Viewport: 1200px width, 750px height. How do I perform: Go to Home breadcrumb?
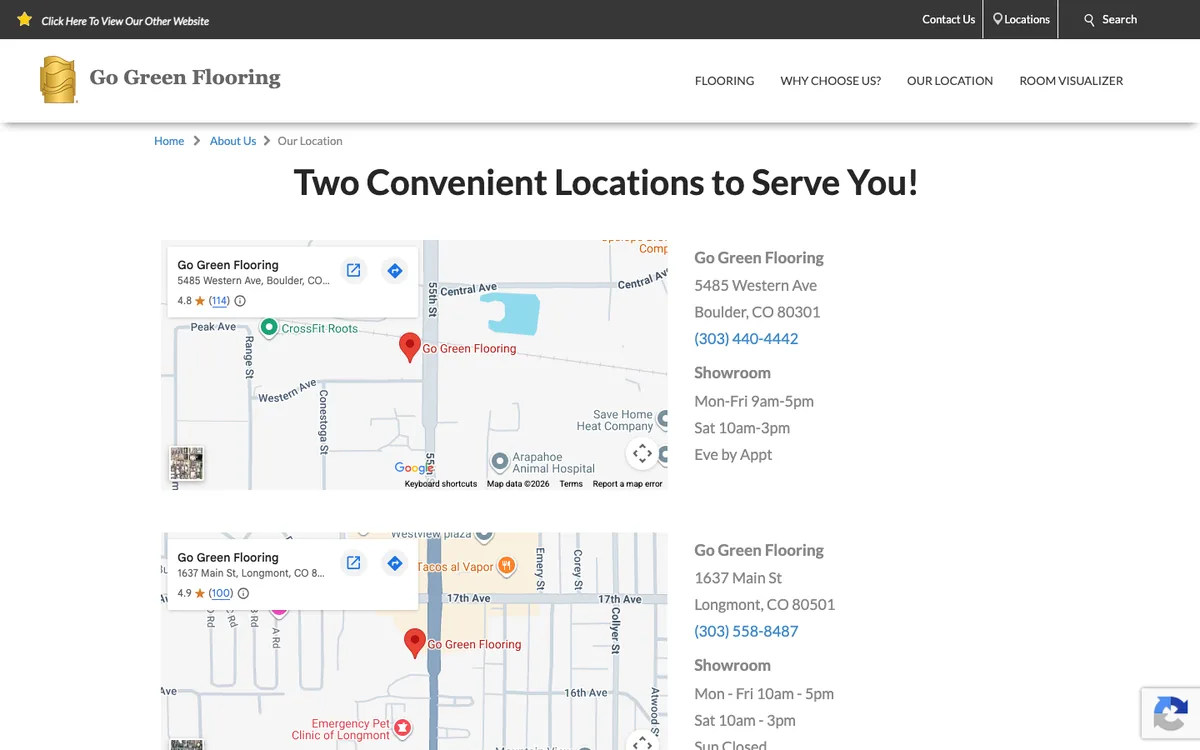click(x=169, y=141)
